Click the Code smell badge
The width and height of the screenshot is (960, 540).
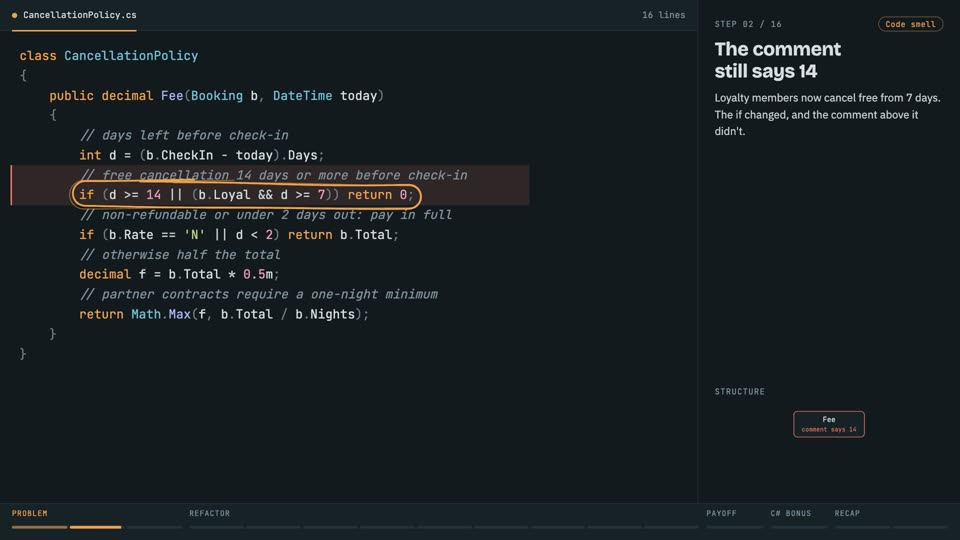point(910,24)
